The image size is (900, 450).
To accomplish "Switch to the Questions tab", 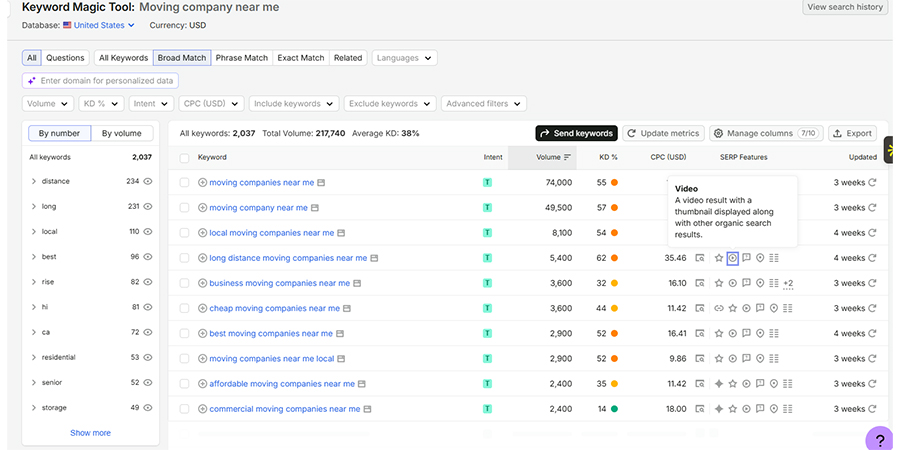I will 65,58.
